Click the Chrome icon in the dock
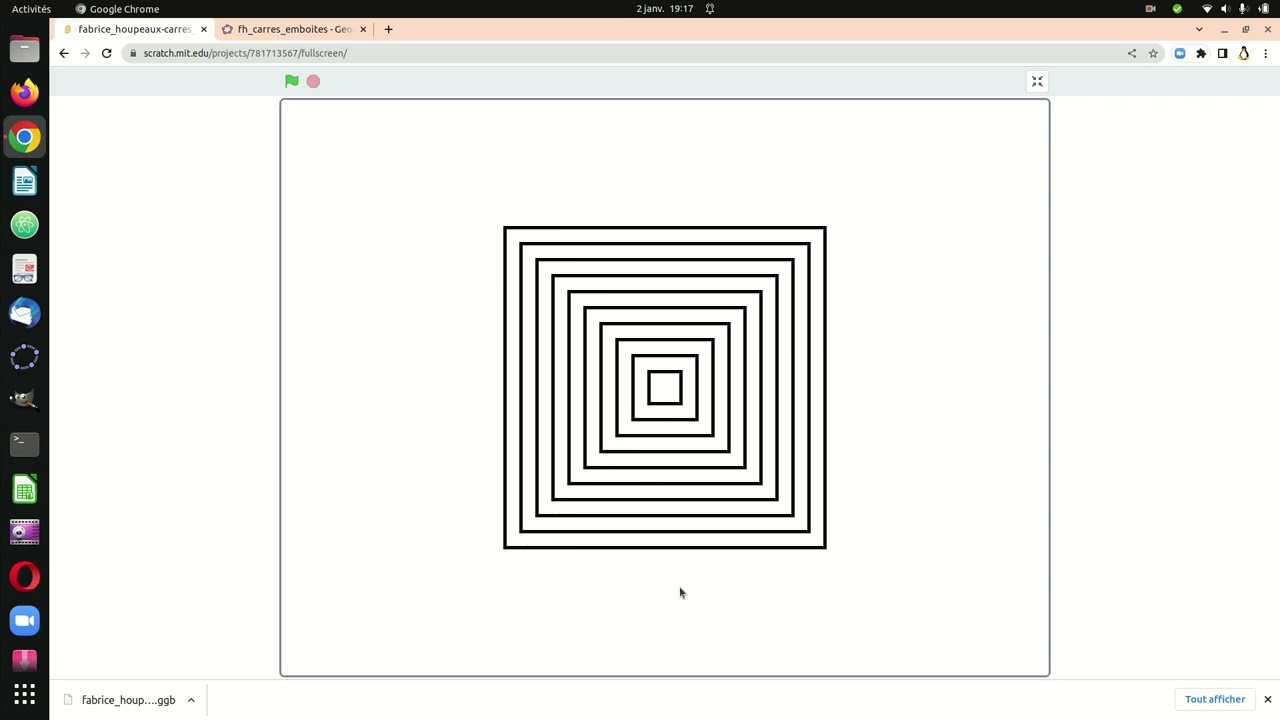This screenshot has height=720, width=1280. (x=24, y=137)
